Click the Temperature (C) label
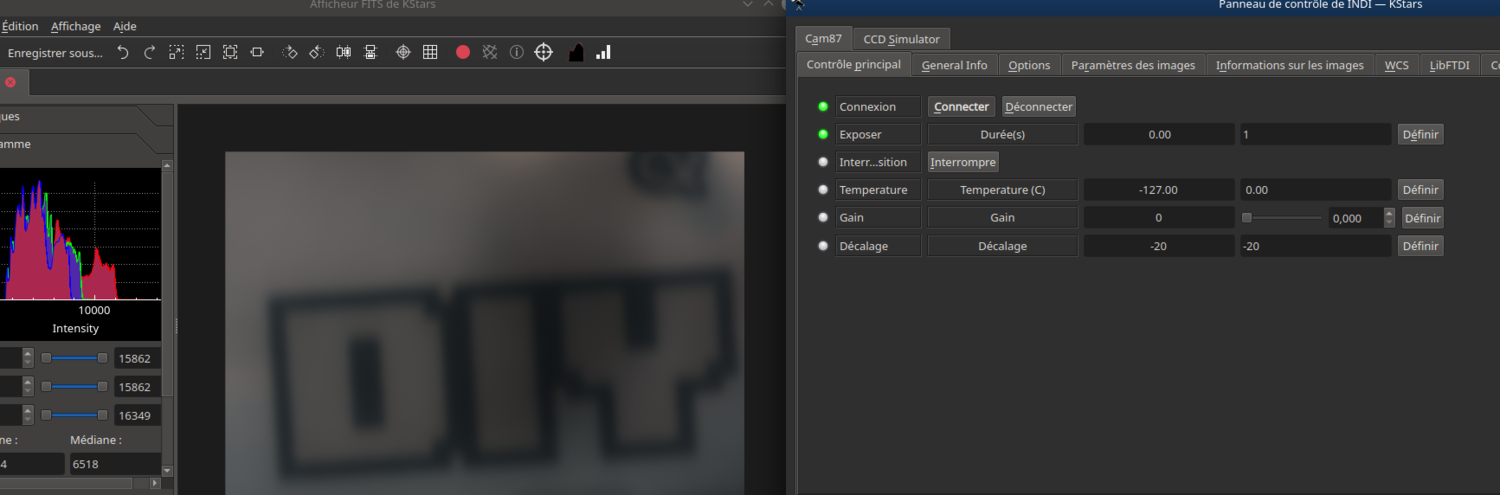The width and height of the screenshot is (1500, 495). [x=1003, y=190]
